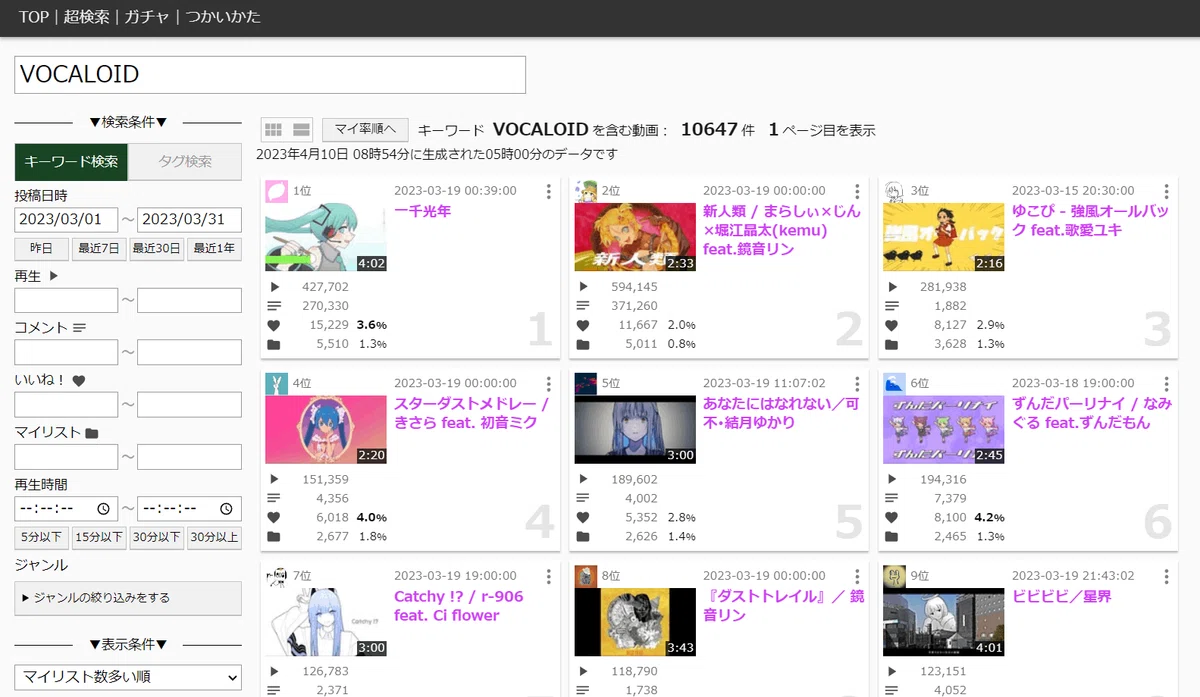Open clock picker in maximum 再生時間 field

click(226, 509)
